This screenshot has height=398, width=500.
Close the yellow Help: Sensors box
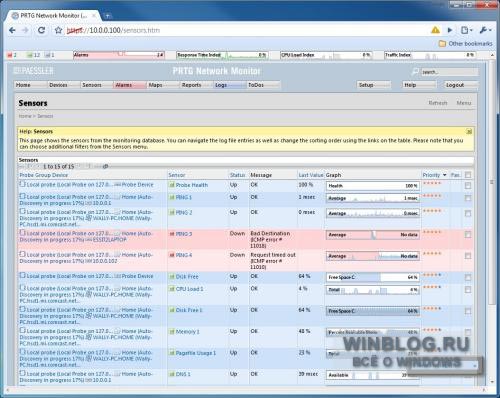click(469, 131)
